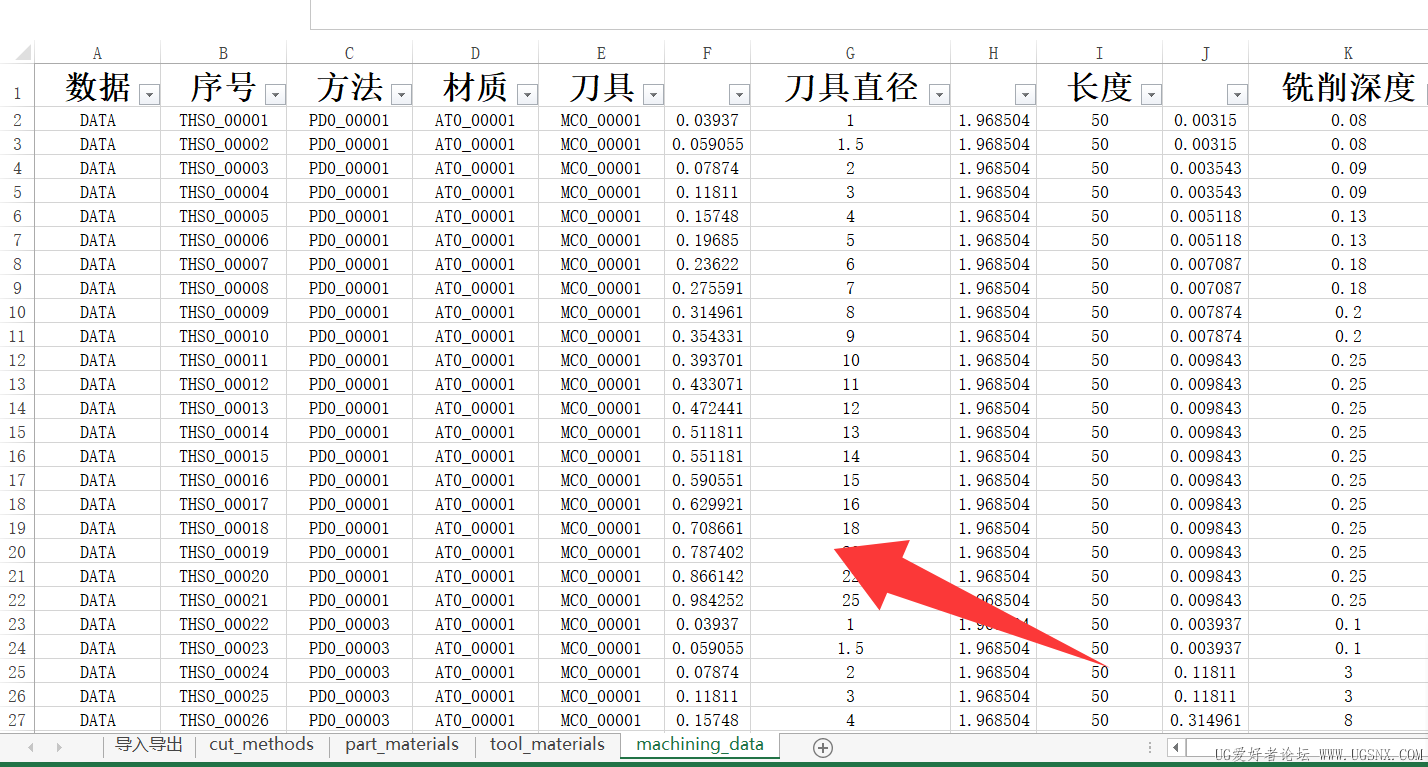The image size is (1428, 767).
Task: Click cell THS0_00026
Action: pos(223,720)
